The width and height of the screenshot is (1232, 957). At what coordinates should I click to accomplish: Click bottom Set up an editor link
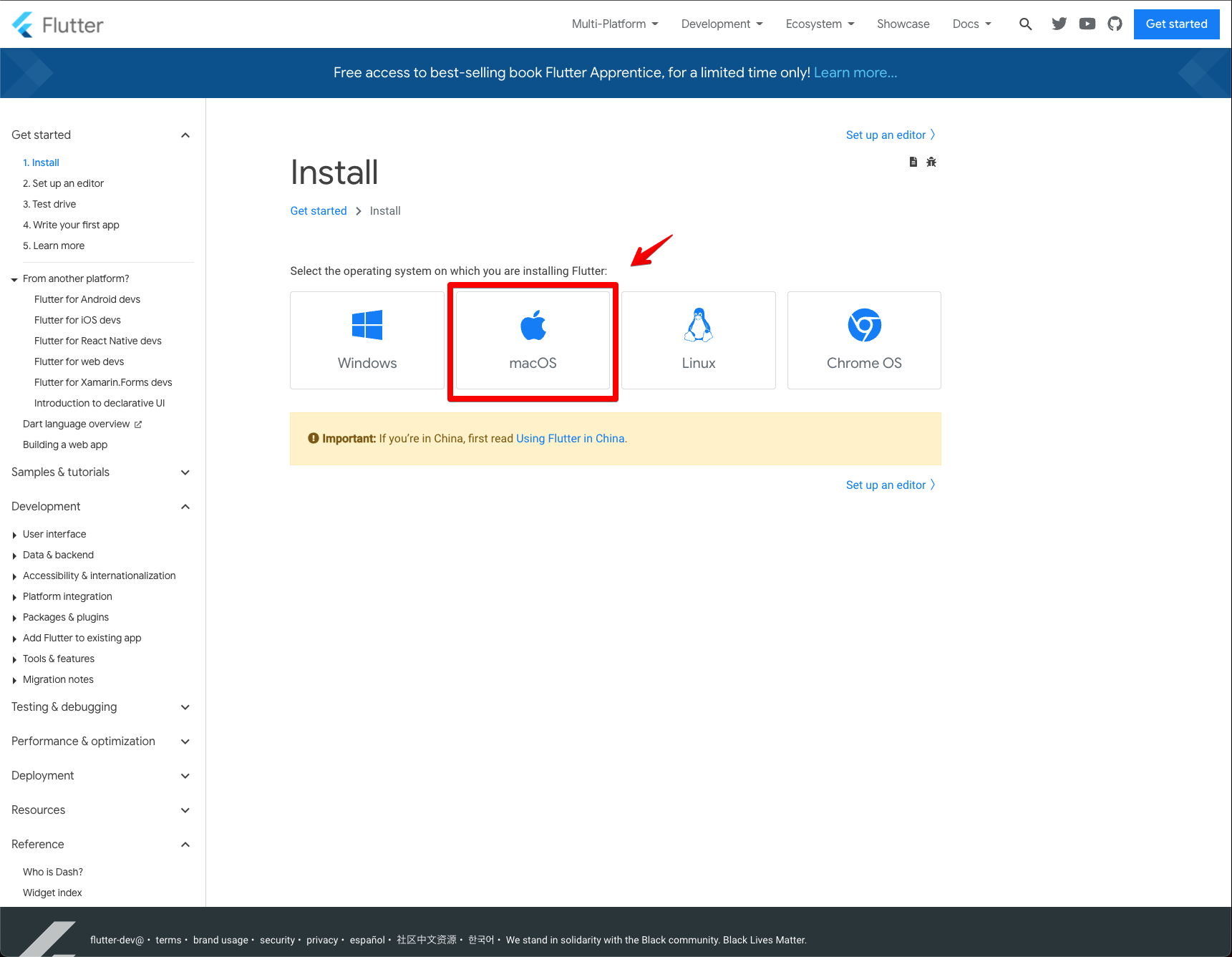pos(891,485)
